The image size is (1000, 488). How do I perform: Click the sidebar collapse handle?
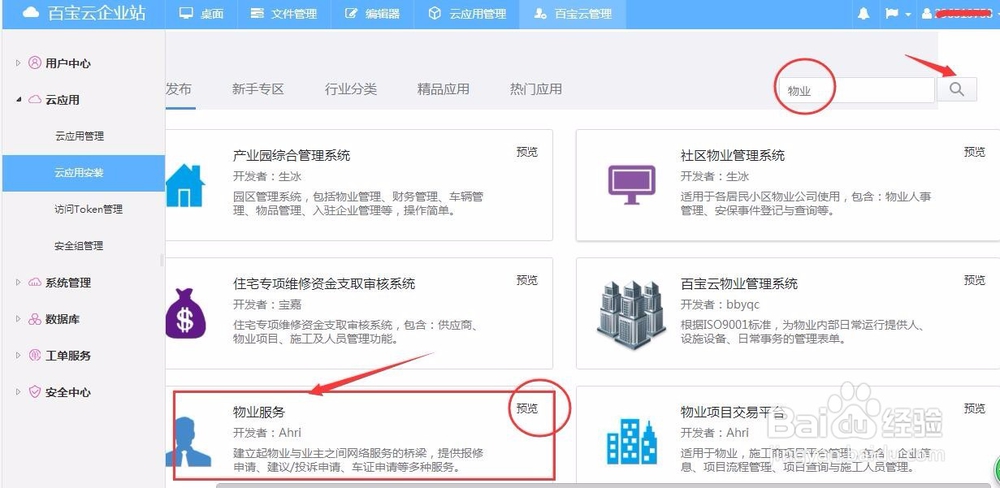coord(162,260)
